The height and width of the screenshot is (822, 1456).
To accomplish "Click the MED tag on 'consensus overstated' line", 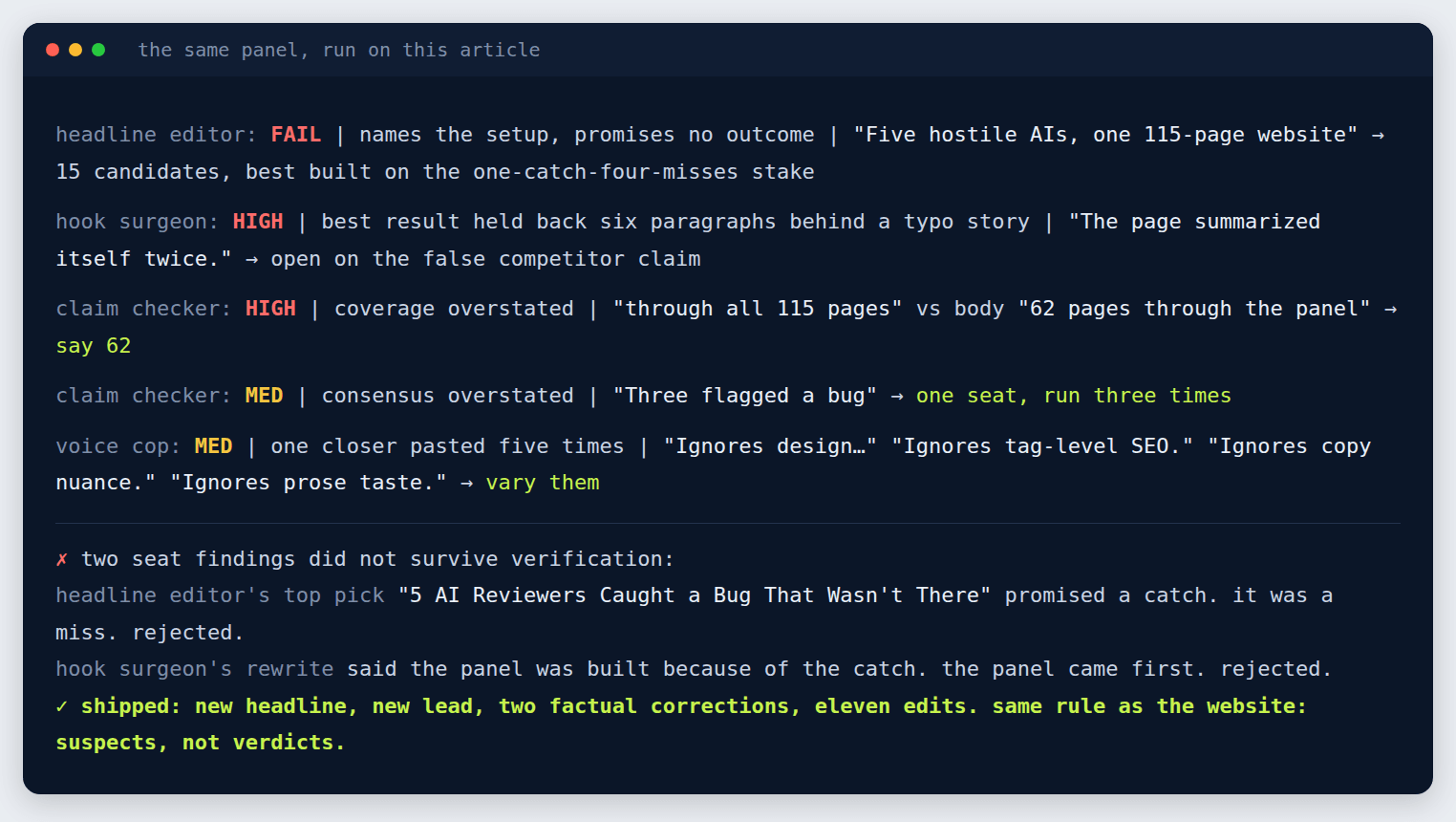I will tap(265, 396).
